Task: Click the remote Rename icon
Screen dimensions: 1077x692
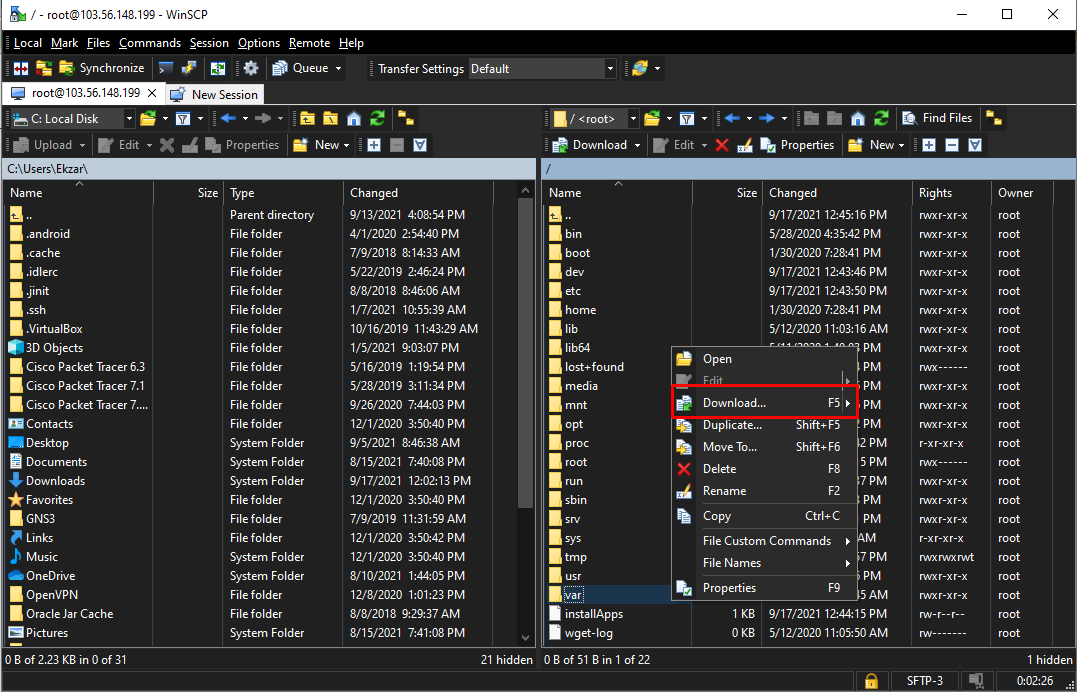Action: (x=745, y=145)
